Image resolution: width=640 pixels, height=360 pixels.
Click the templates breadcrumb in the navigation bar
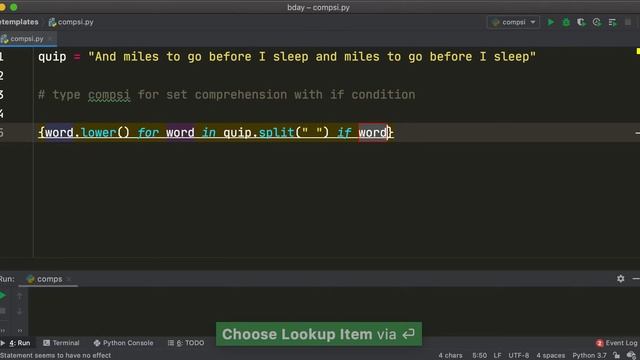[19, 22]
